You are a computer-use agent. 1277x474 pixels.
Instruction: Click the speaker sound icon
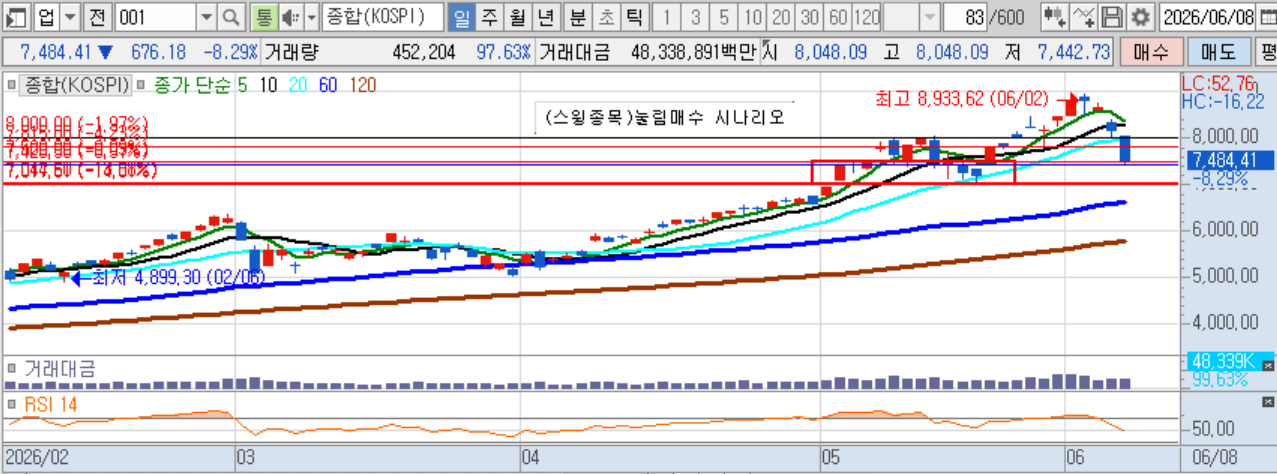tap(290, 17)
